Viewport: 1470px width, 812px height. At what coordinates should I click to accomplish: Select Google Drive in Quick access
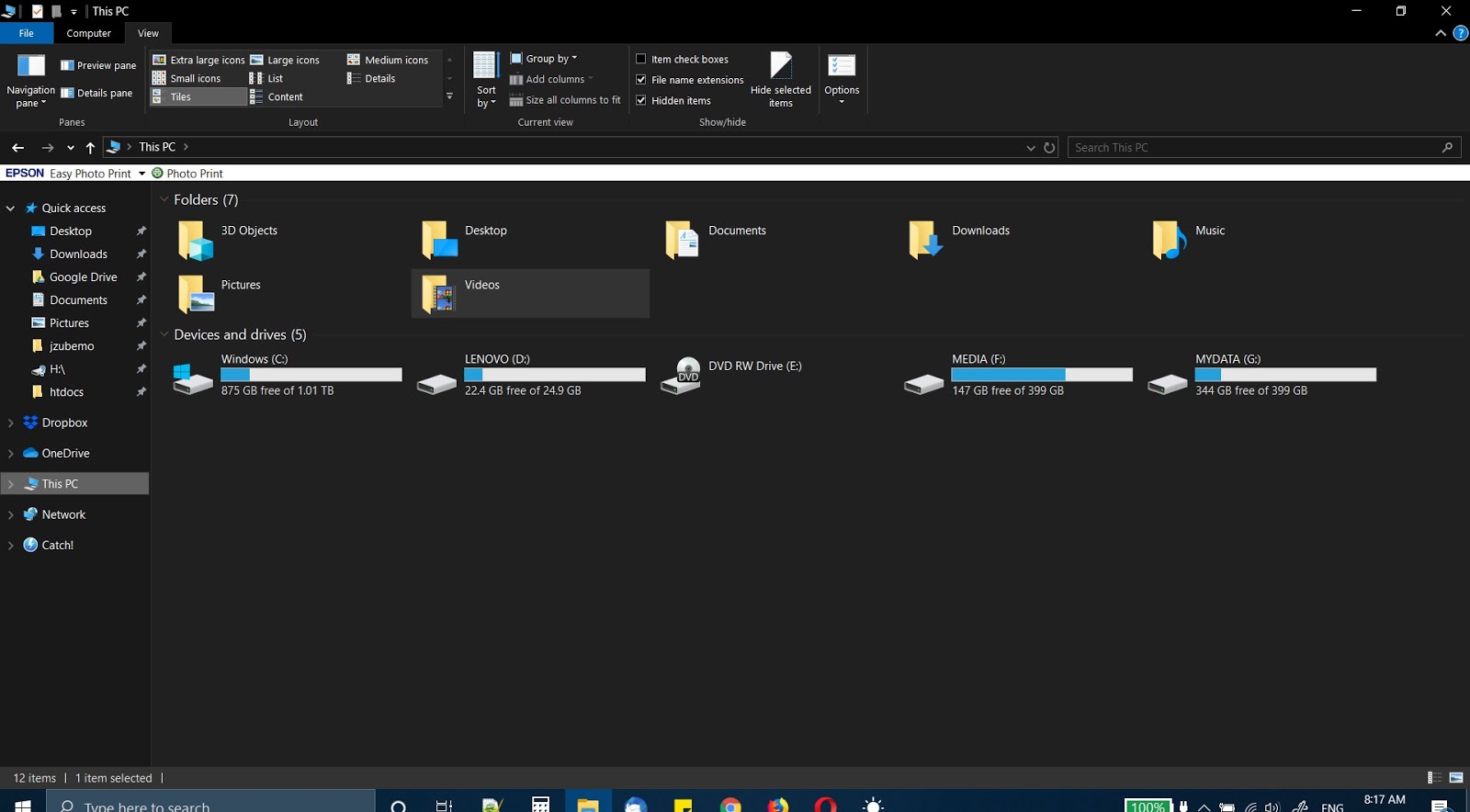pyautogui.click(x=83, y=277)
